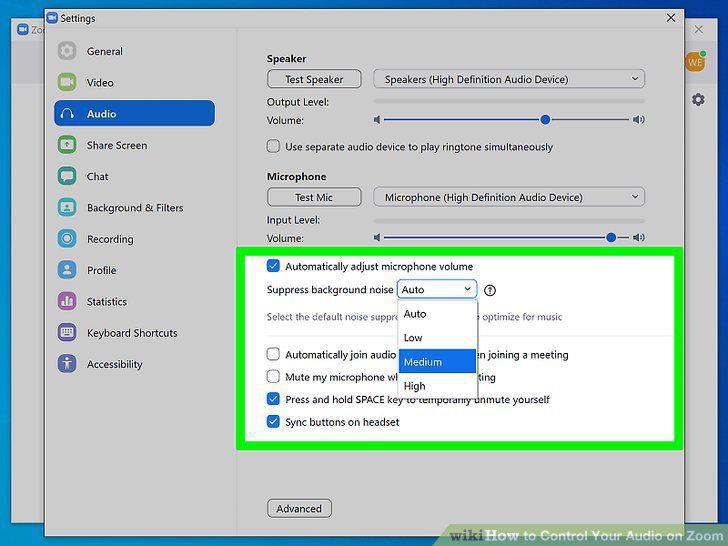This screenshot has width=728, height=546.
Task: Switch to the Video settings tab
Action: pyautogui.click(x=135, y=82)
